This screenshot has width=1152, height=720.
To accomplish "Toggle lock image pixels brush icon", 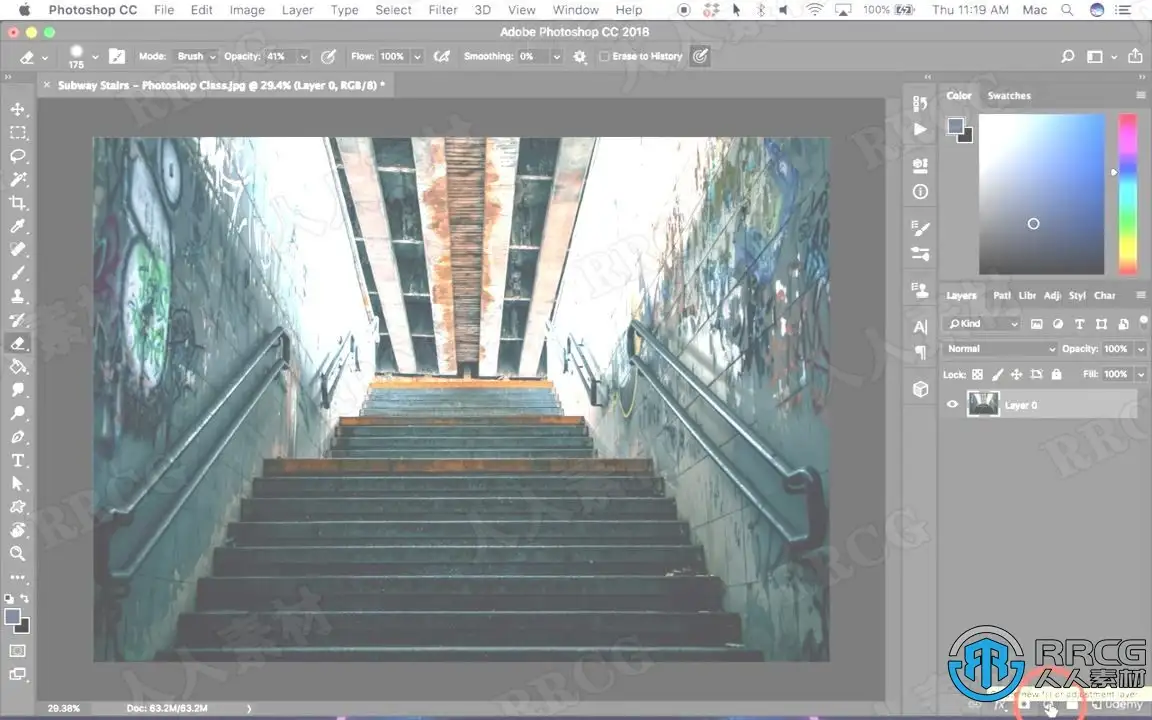I will pyautogui.click(x=997, y=374).
